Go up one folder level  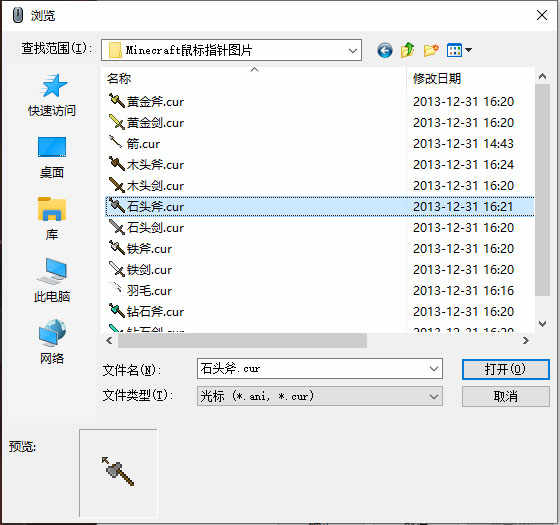[x=408, y=50]
